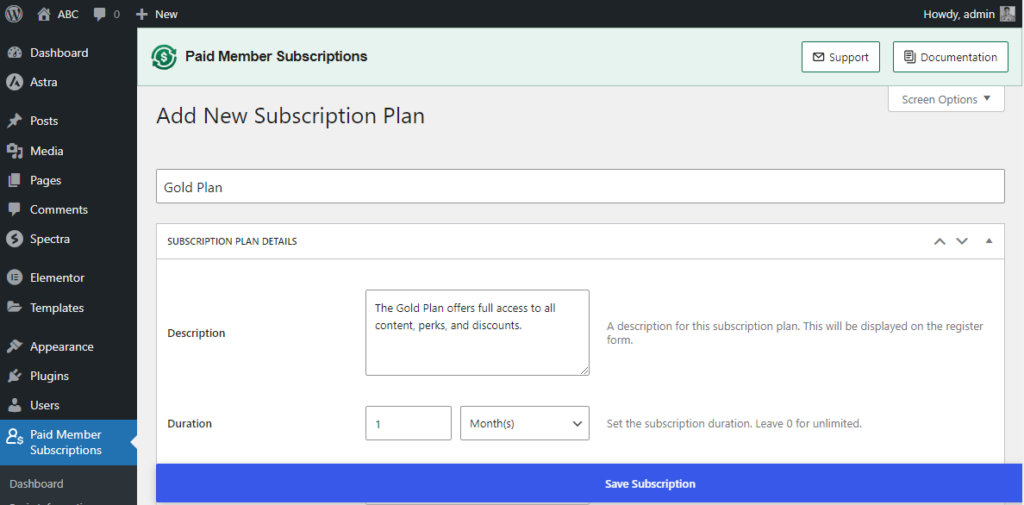Click the document icon on Documentation button
Screen dimensions: 1024x505
[909, 57]
